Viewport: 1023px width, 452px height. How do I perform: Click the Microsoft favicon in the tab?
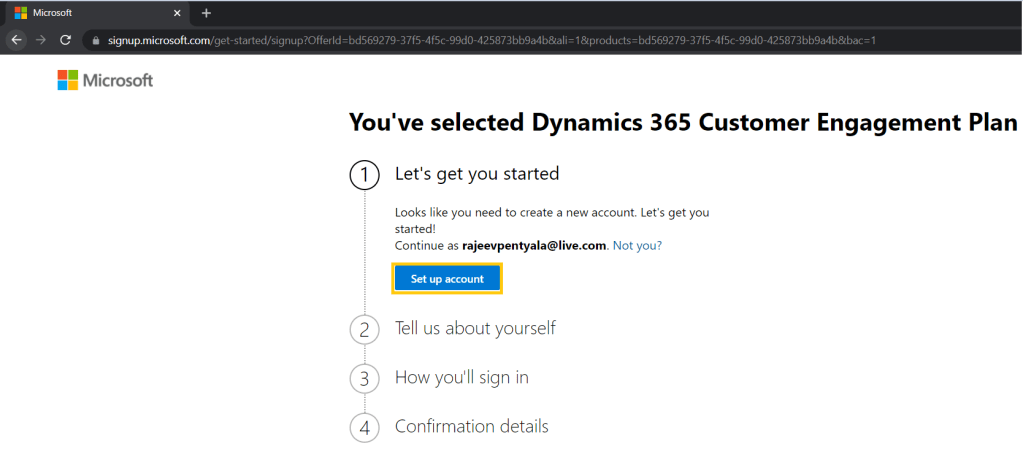(x=20, y=13)
